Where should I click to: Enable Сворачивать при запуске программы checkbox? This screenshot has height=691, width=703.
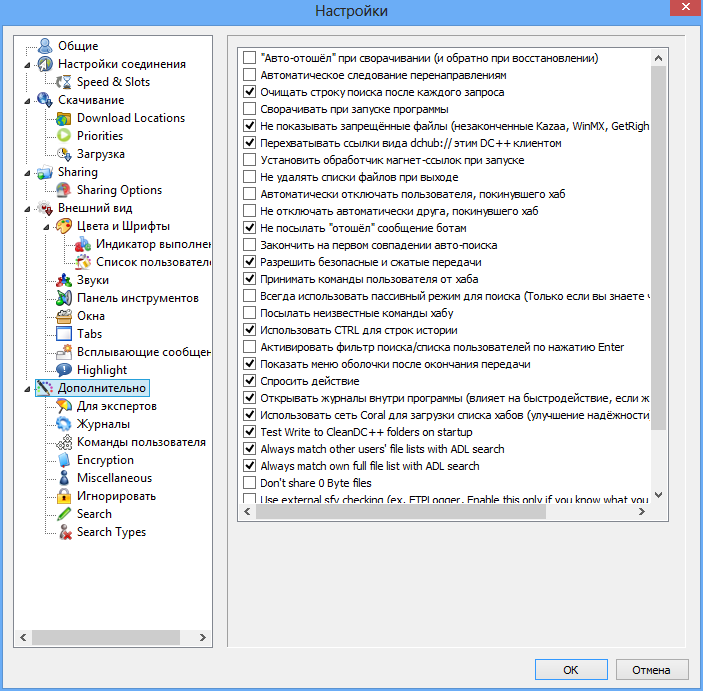click(249, 109)
